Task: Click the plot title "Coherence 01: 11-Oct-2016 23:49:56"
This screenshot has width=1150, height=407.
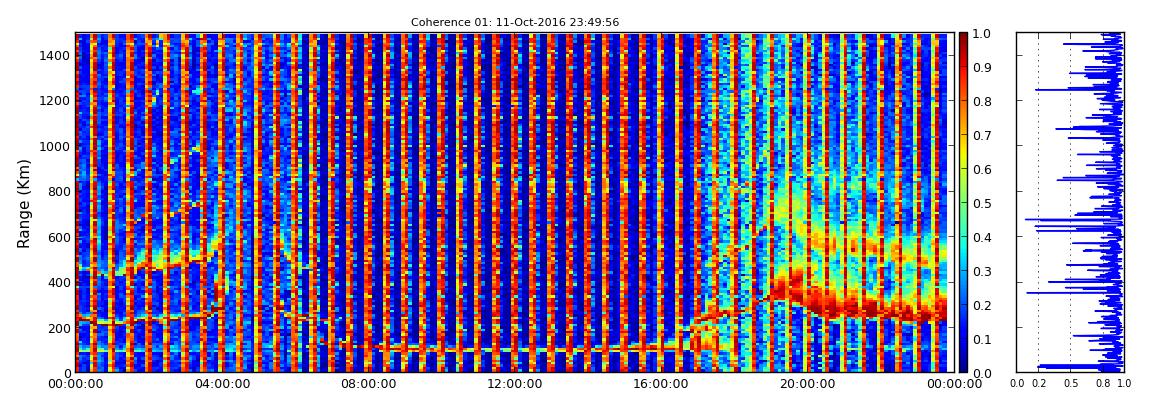Action: click(x=515, y=22)
